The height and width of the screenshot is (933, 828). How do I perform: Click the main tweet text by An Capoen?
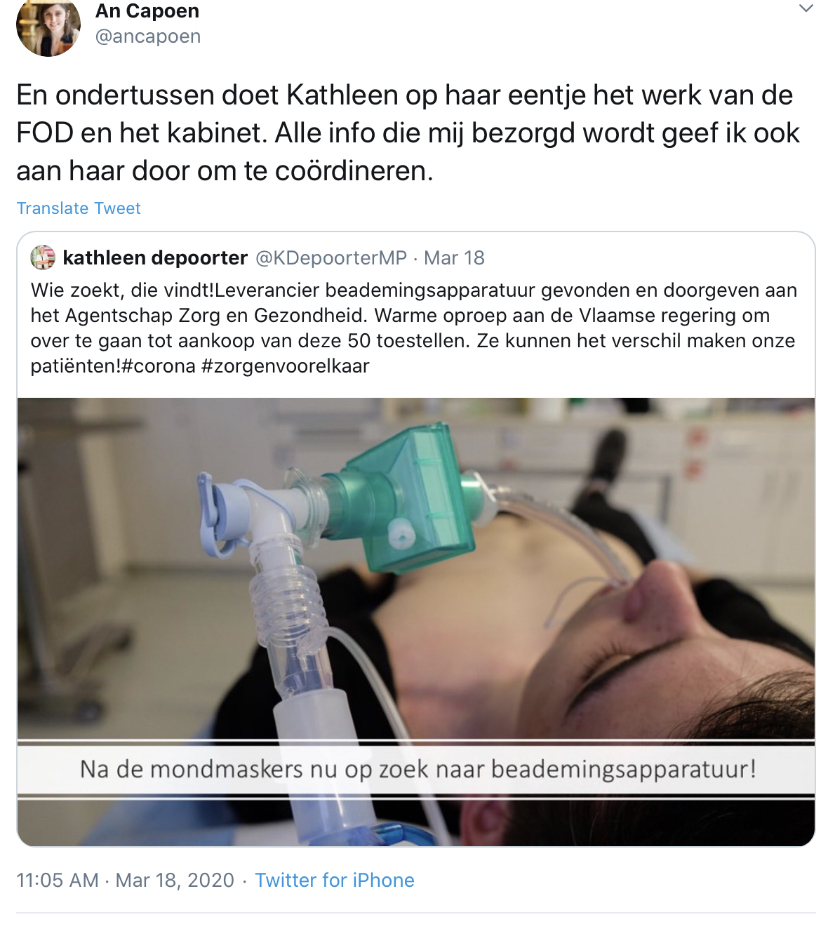pyautogui.click(x=407, y=133)
